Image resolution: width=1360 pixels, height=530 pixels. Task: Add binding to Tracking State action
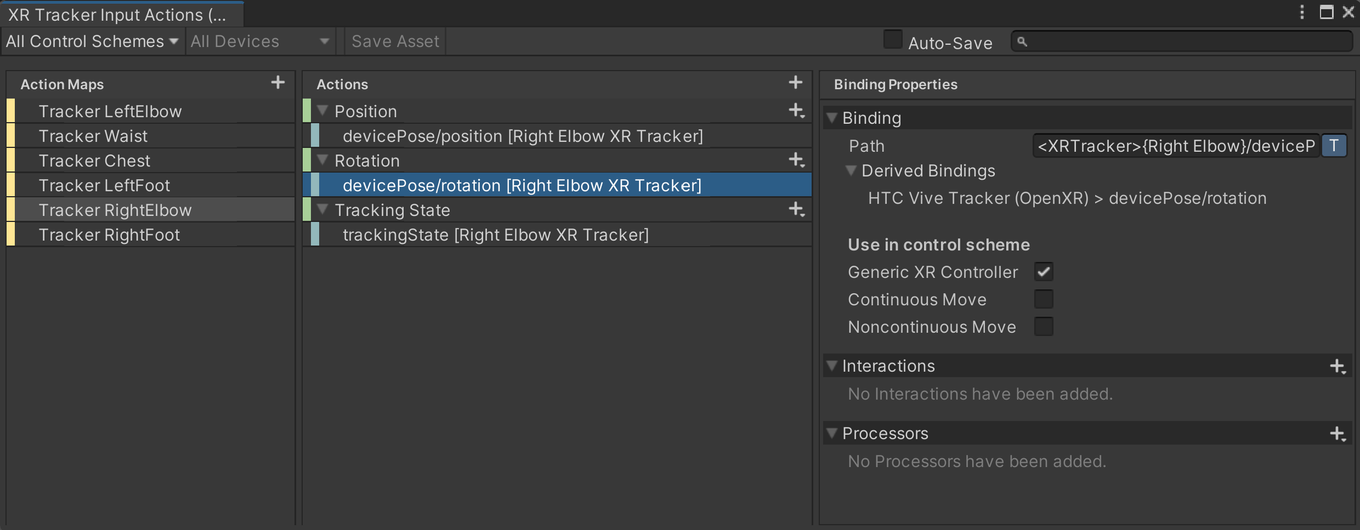tap(796, 210)
